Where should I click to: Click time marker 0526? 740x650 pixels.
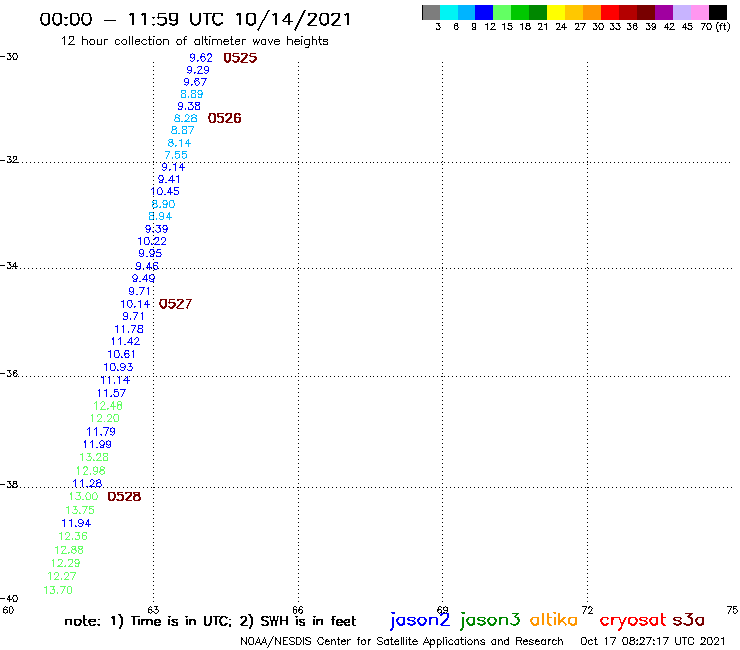[225, 118]
